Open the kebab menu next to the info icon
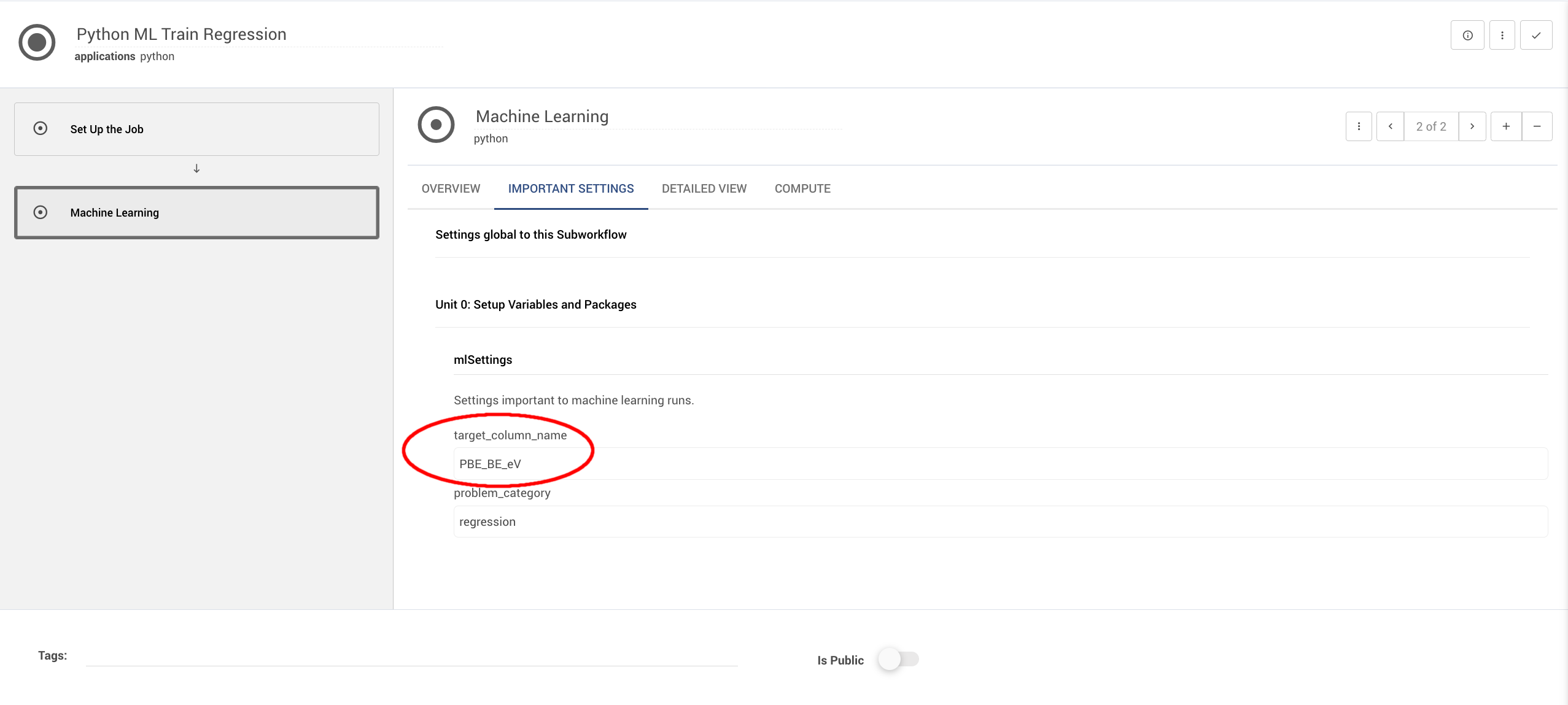Viewport: 1568px width, 705px height. pos(1502,35)
